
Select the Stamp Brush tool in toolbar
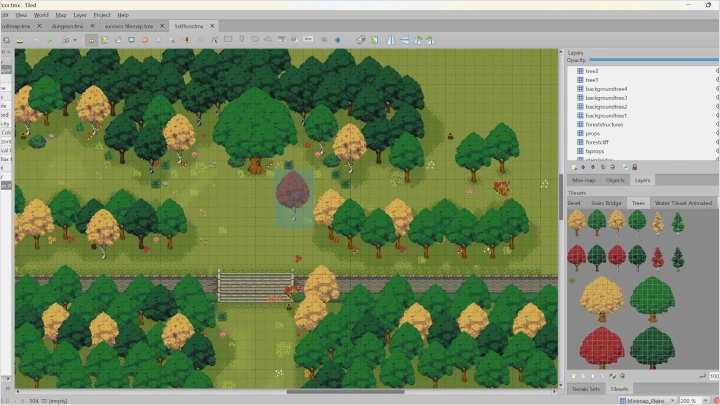tap(92, 40)
